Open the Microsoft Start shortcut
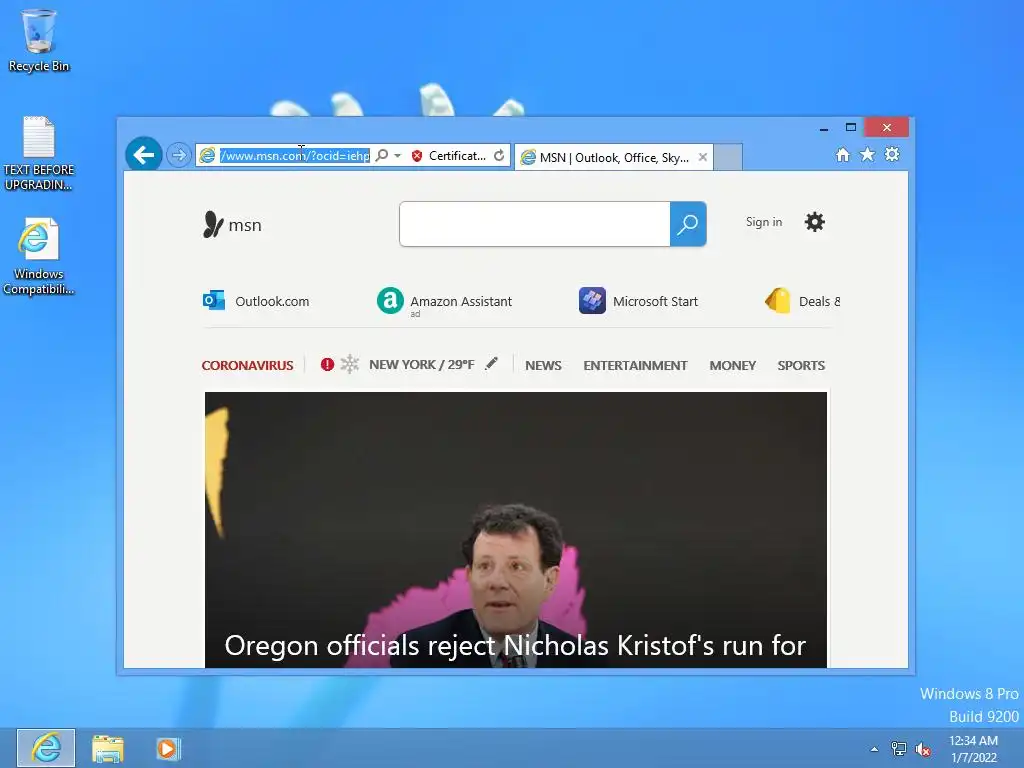 [x=639, y=301]
